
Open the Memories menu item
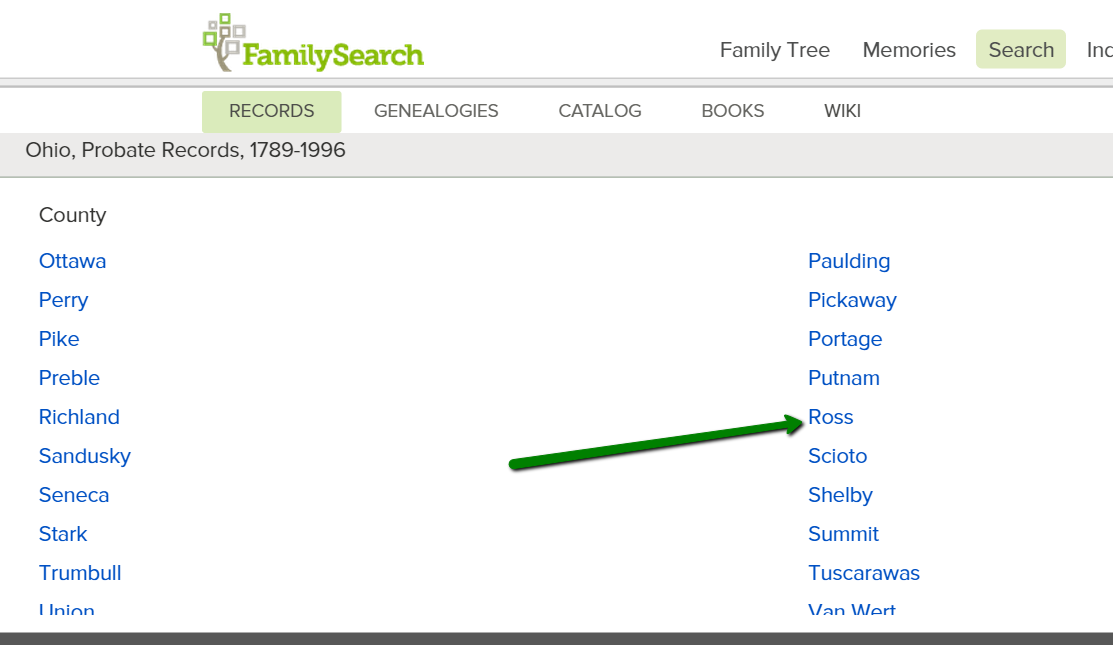coord(909,50)
